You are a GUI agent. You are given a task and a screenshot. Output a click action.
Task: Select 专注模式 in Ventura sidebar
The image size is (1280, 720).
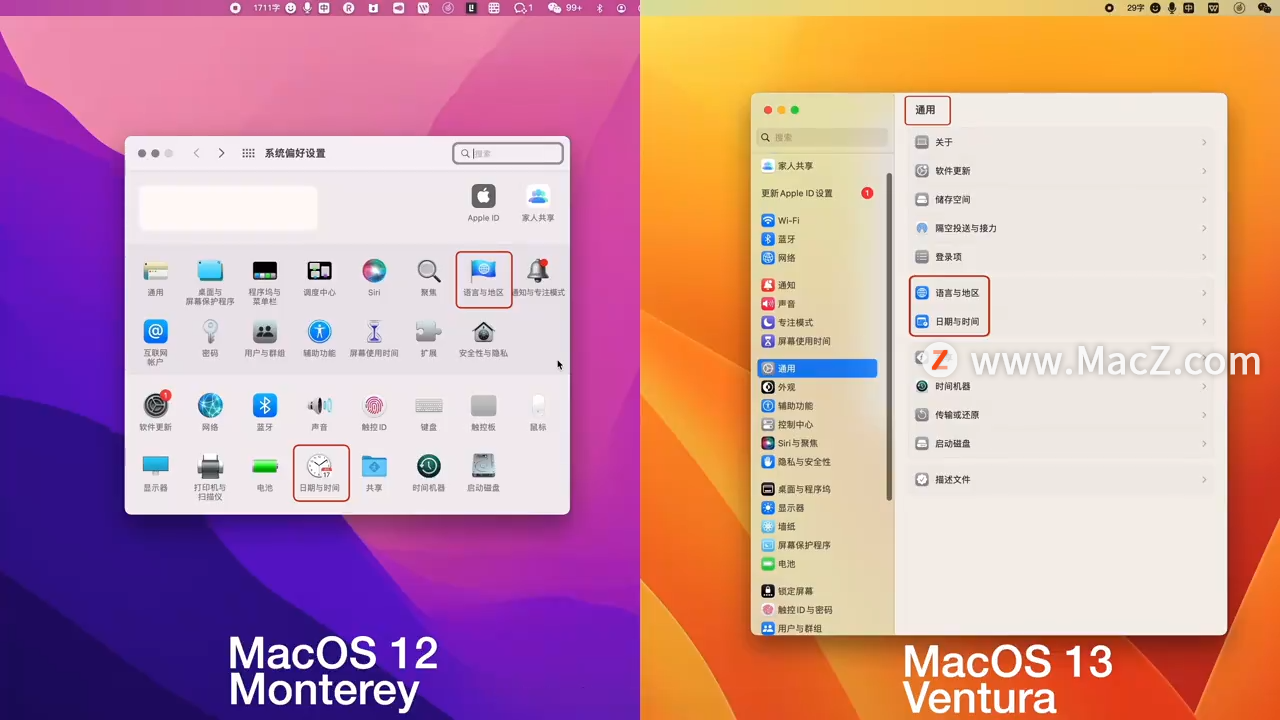pyautogui.click(x=788, y=322)
